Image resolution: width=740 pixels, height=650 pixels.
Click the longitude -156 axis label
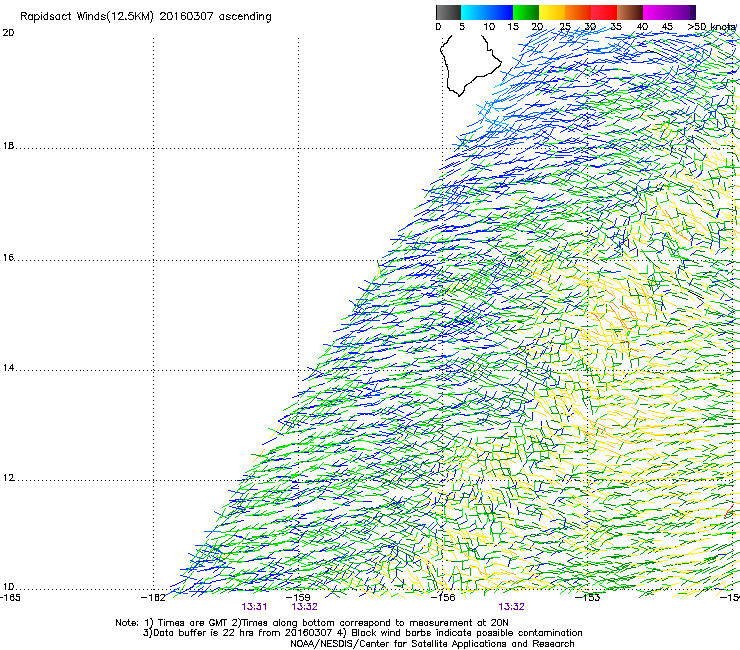[x=443, y=597]
